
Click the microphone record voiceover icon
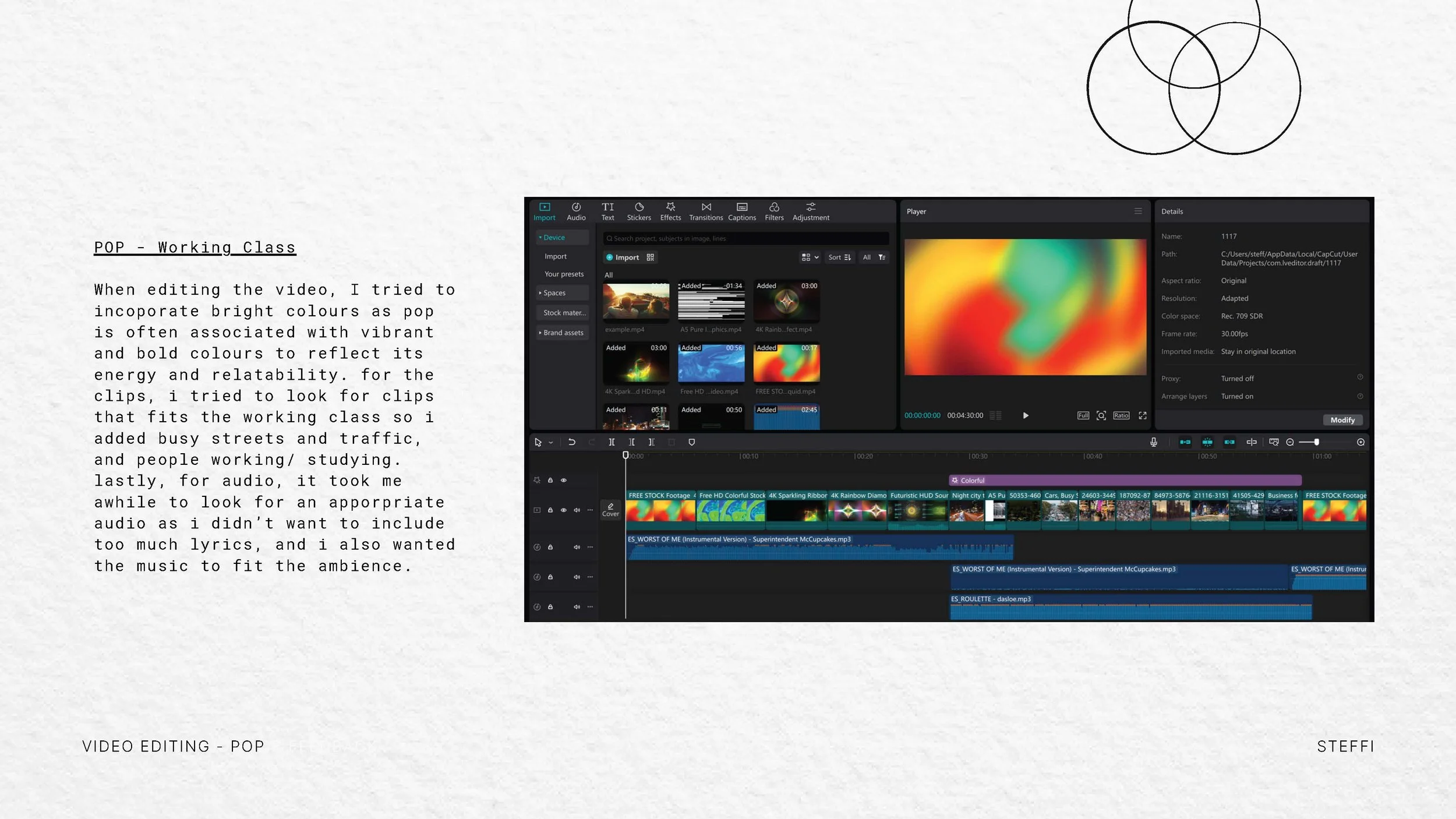click(x=1154, y=442)
